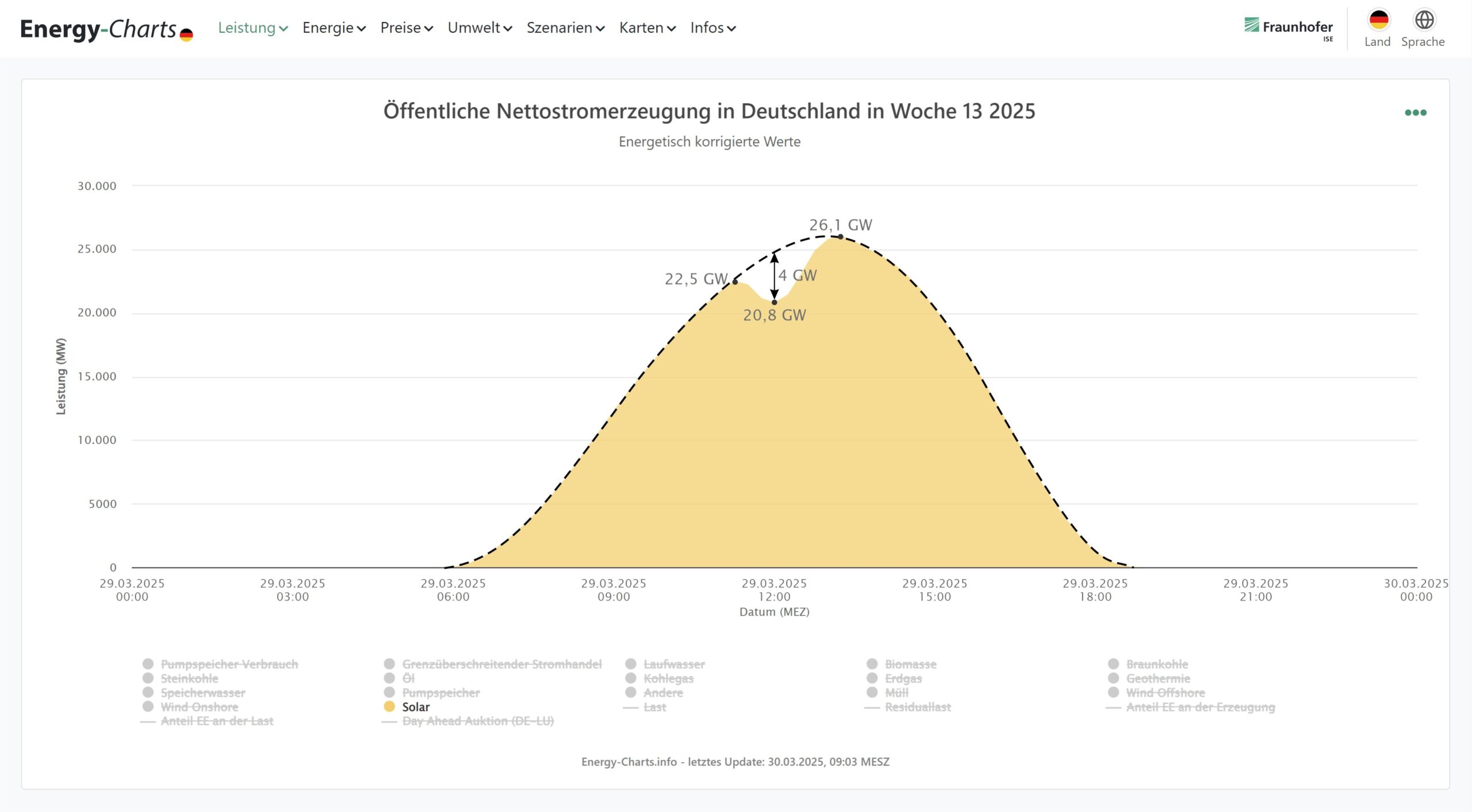This screenshot has height=812, width=1472.
Task: Show the Last line in legend
Action: 654,707
